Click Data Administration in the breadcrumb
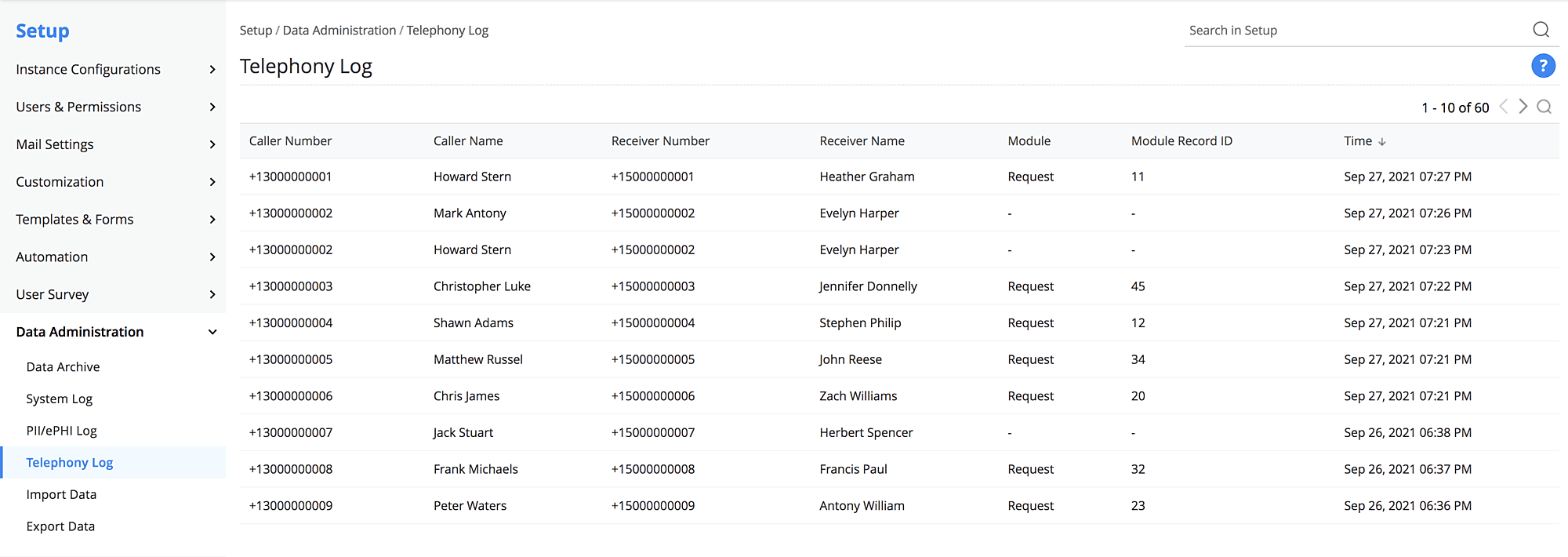This screenshot has height=557, width=1568. tap(339, 31)
